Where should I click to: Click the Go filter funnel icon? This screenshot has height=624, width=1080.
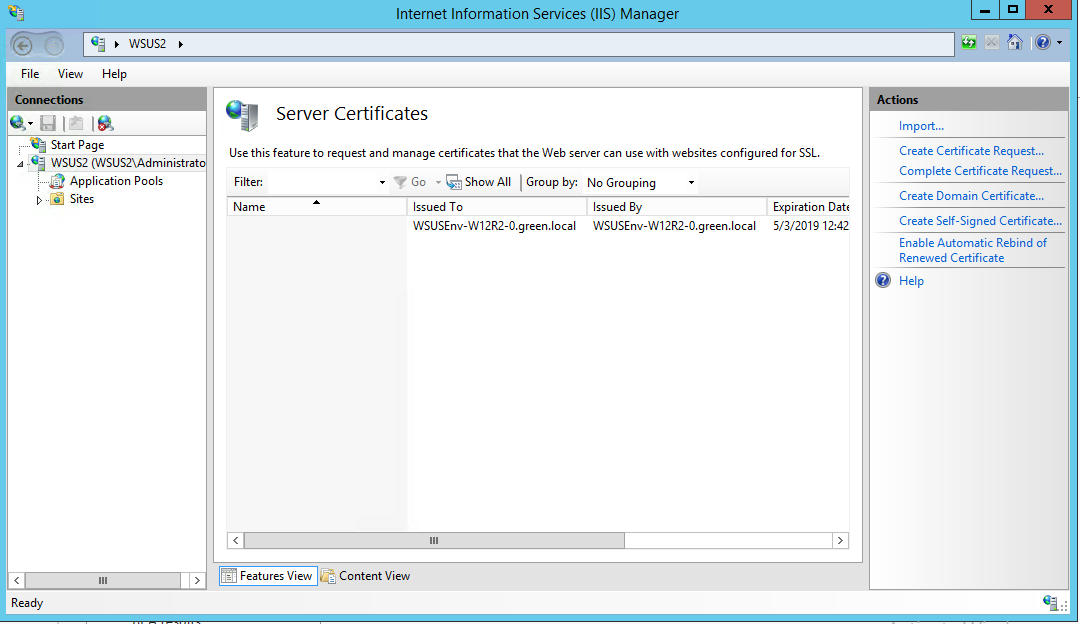click(399, 182)
